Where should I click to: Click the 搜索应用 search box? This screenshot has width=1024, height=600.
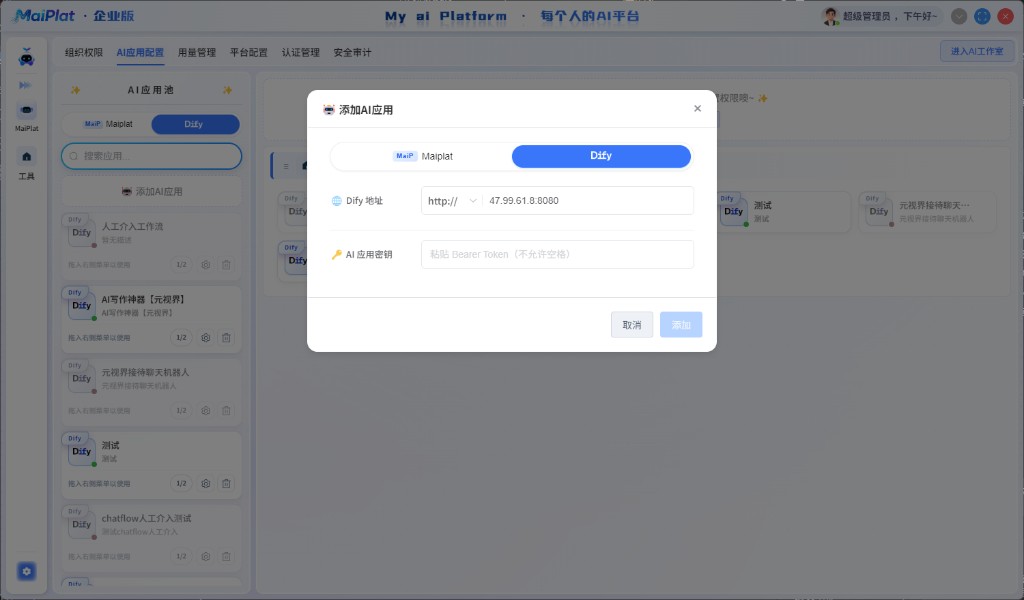152,156
